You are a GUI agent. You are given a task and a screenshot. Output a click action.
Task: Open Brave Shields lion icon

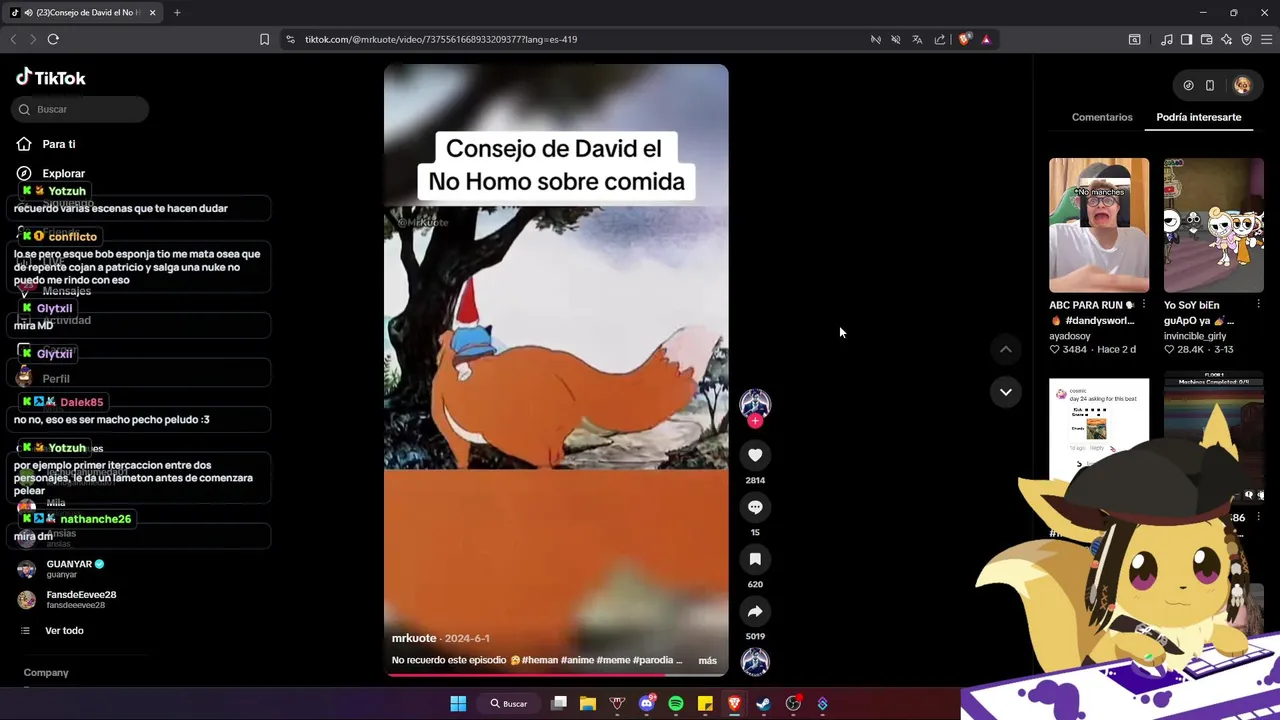pos(964,39)
